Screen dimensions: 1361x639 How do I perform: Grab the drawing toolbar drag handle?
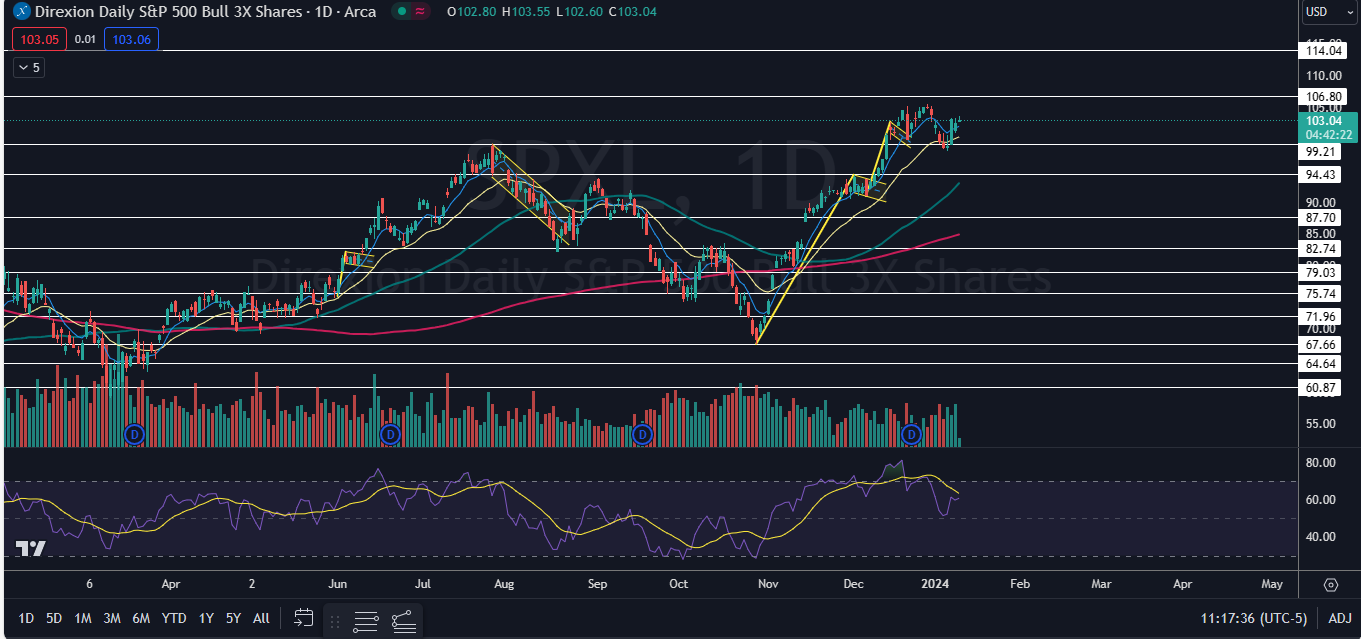[x=336, y=620]
